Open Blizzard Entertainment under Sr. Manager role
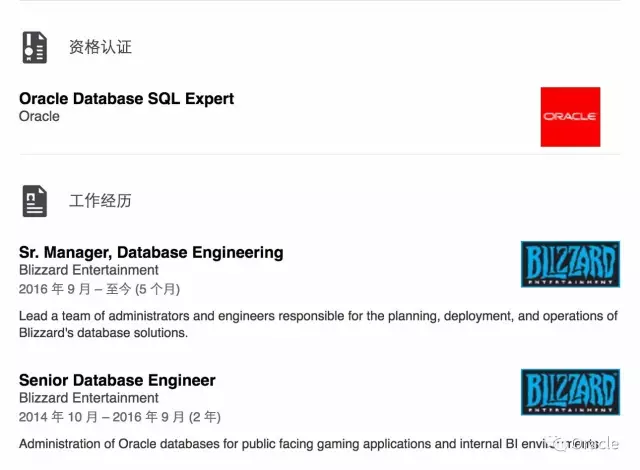 click(89, 270)
